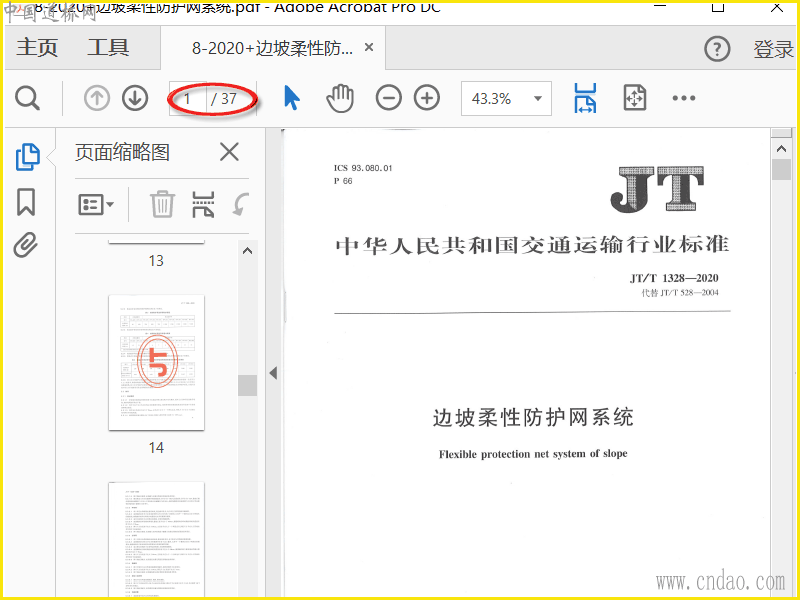This screenshot has height=600, width=800.
Task: Zoom in with the plus button
Action: 427,98
